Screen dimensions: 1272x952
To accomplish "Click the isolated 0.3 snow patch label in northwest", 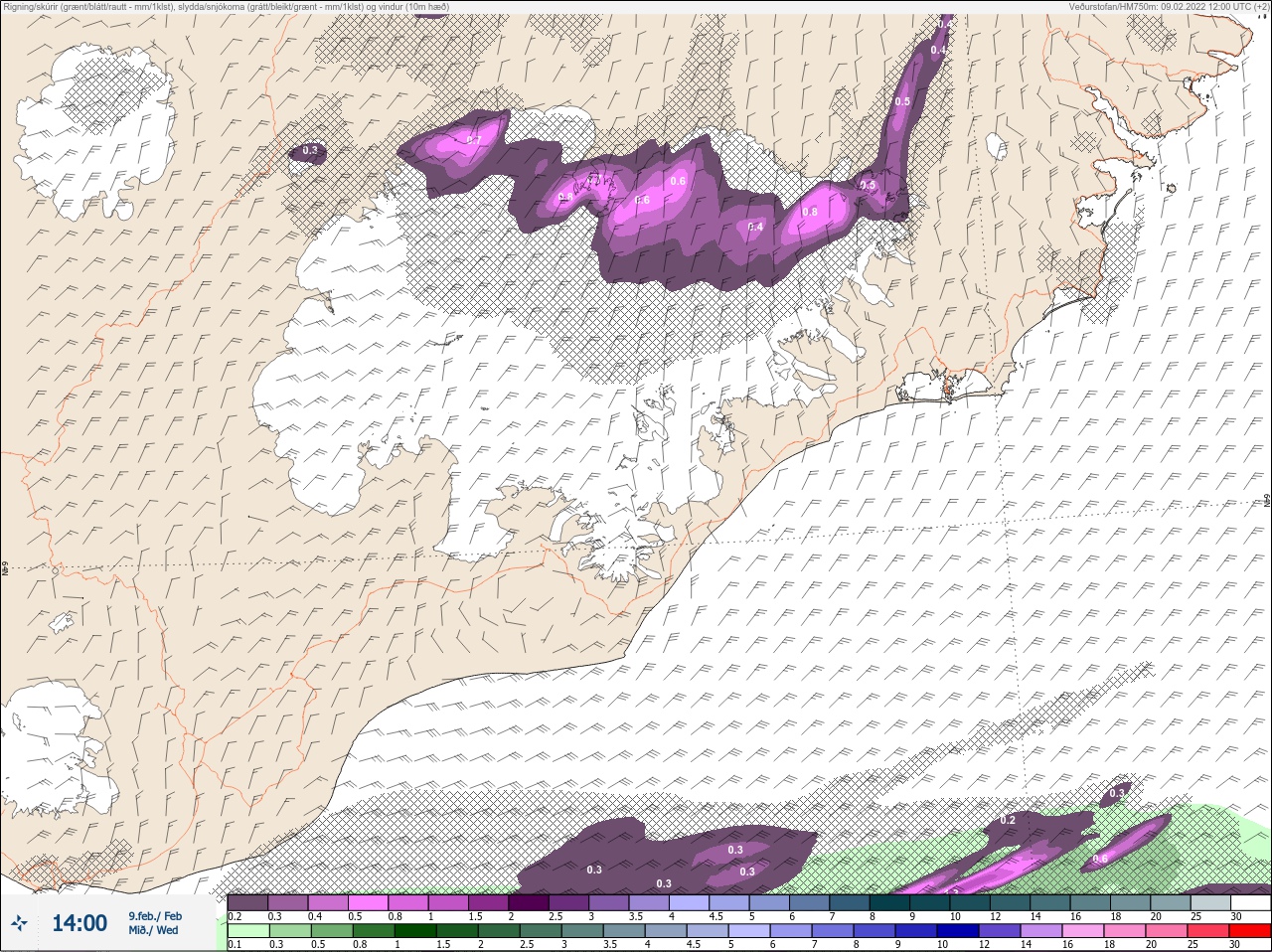I will tap(310, 151).
